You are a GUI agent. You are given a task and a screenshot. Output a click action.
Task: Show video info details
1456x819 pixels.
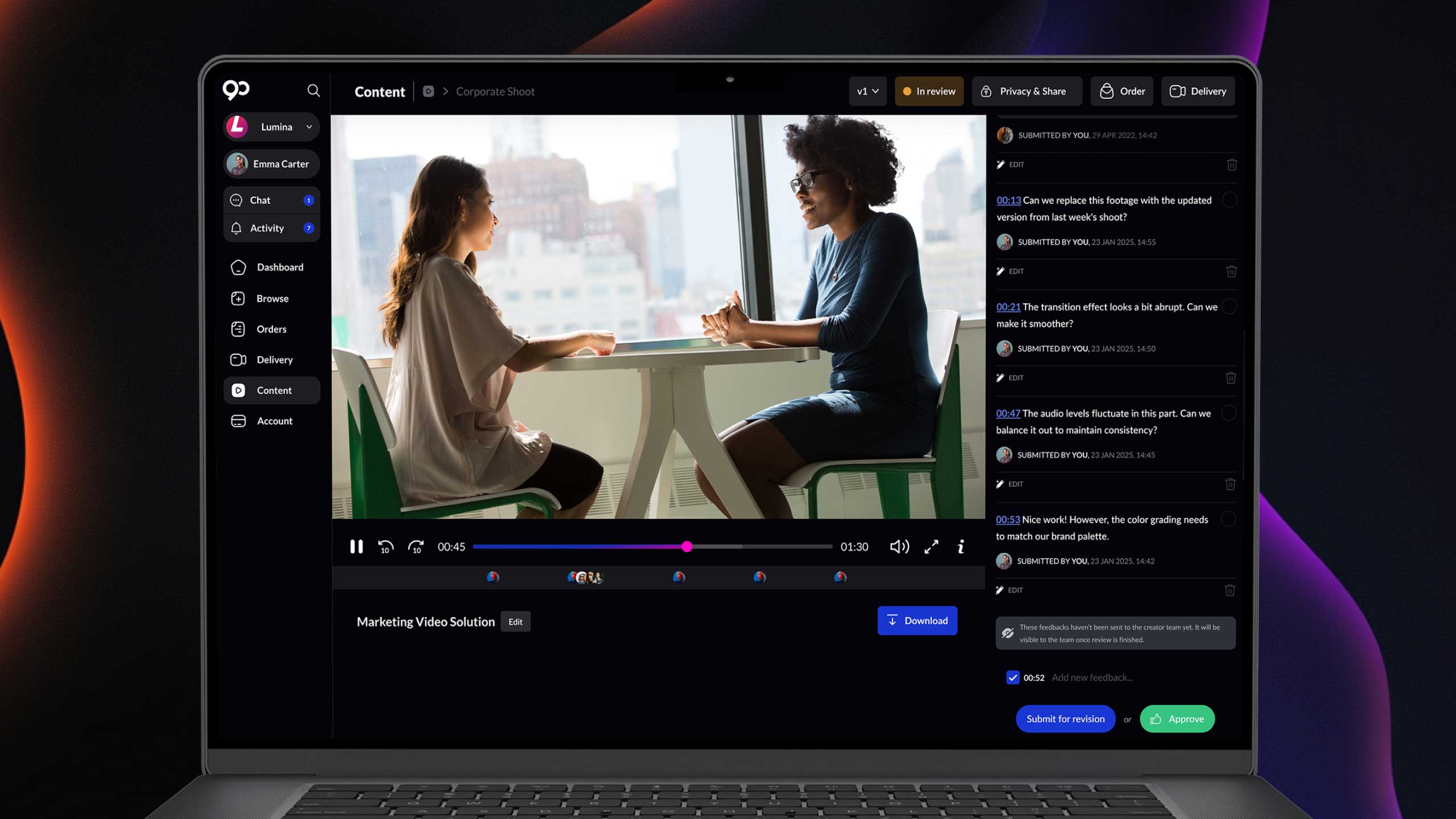point(961,547)
